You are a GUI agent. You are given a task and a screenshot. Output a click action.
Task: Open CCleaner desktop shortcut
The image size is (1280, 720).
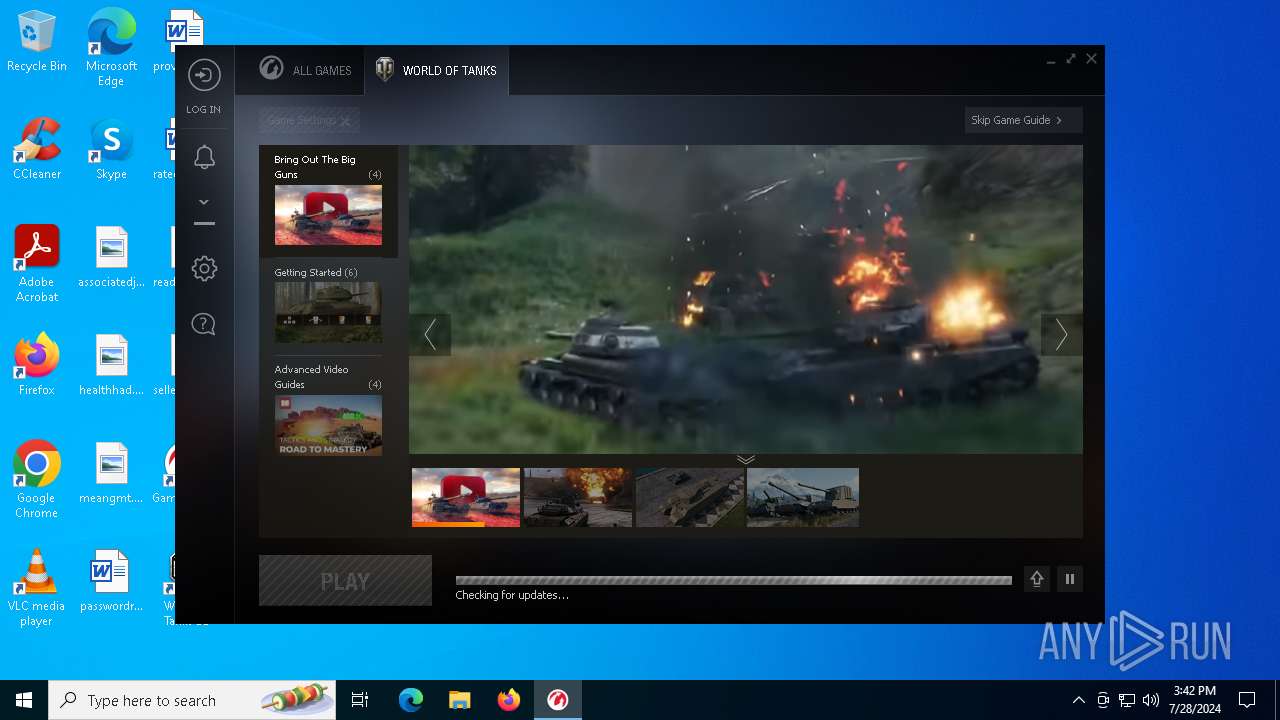click(x=37, y=150)
